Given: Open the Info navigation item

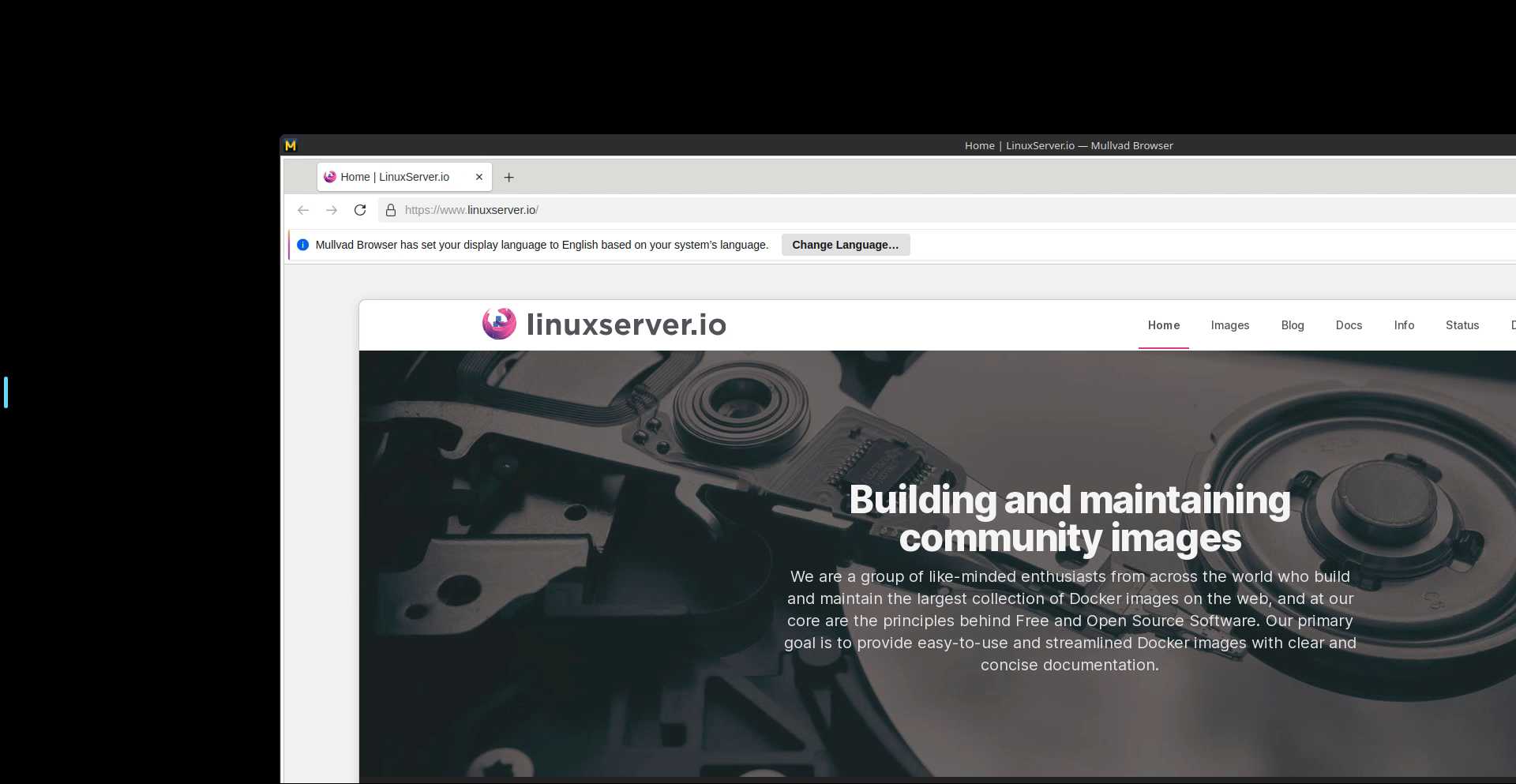Looking at the screenshot, I should click(1404, 325).
